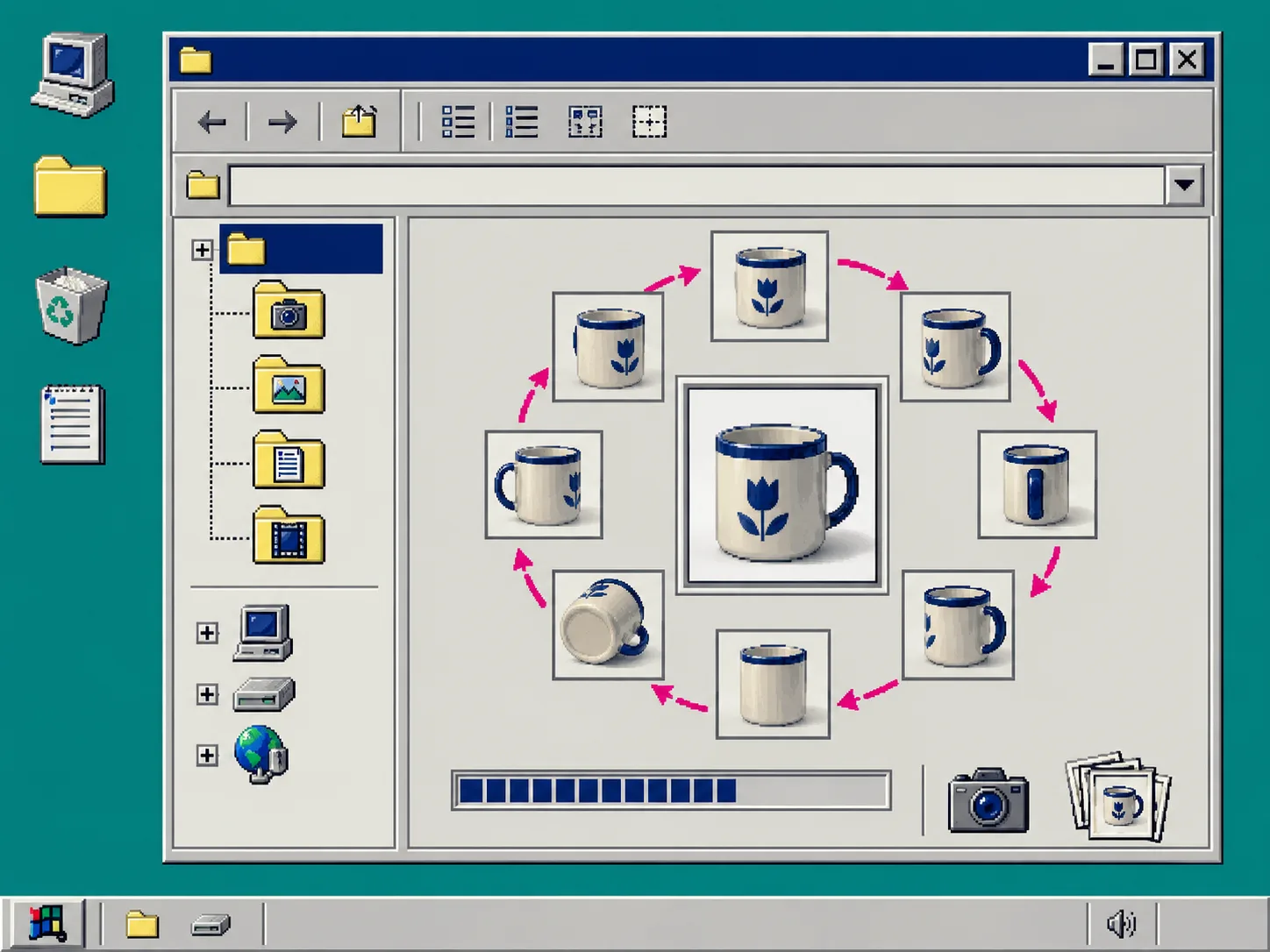Image resolution: width=1270 pixels, height=952 pixels.
Task: Select the tipped-over mug thumbnail
Action: [x=608, y=624]
